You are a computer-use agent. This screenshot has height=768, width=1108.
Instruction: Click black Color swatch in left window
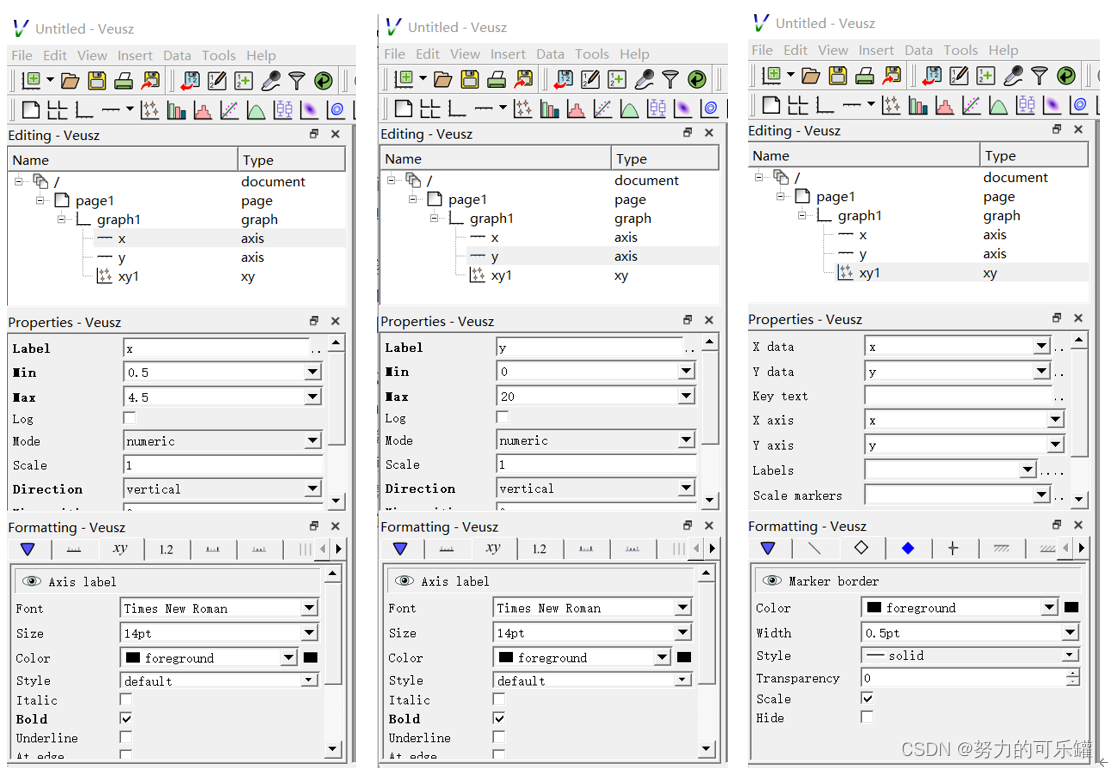310,657
